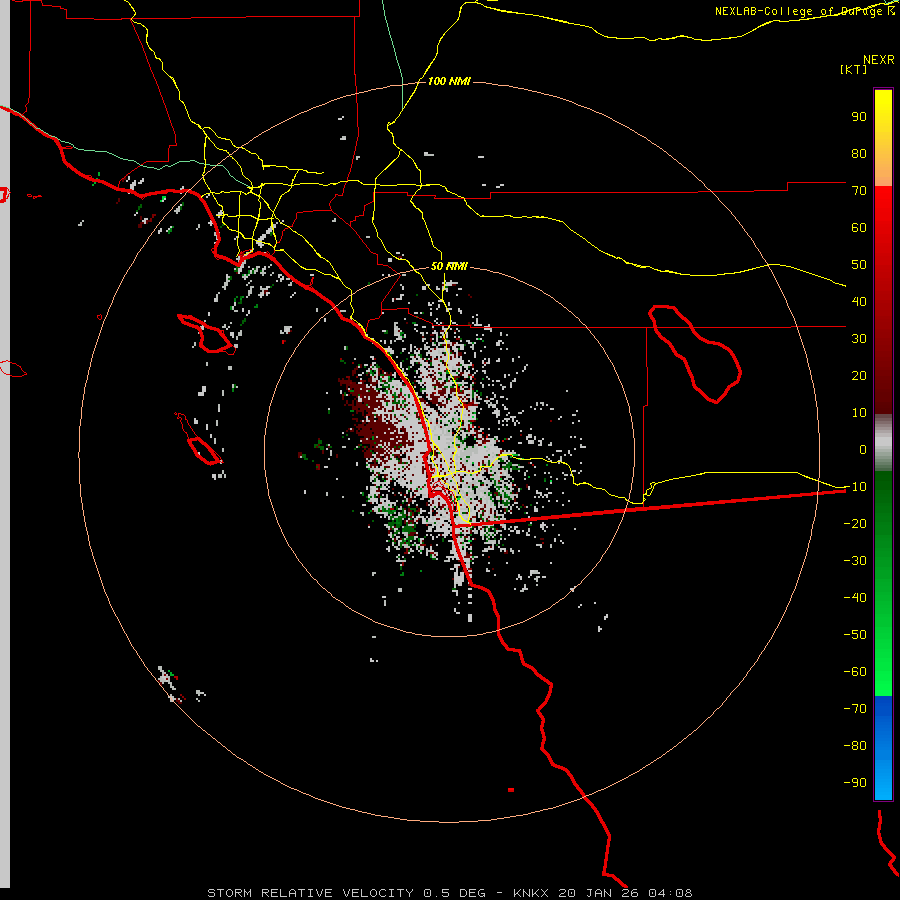Screen dimensions: 900x900
Task: Click the -80 value on the velocity scale
Action: click(x=855, y=746)
